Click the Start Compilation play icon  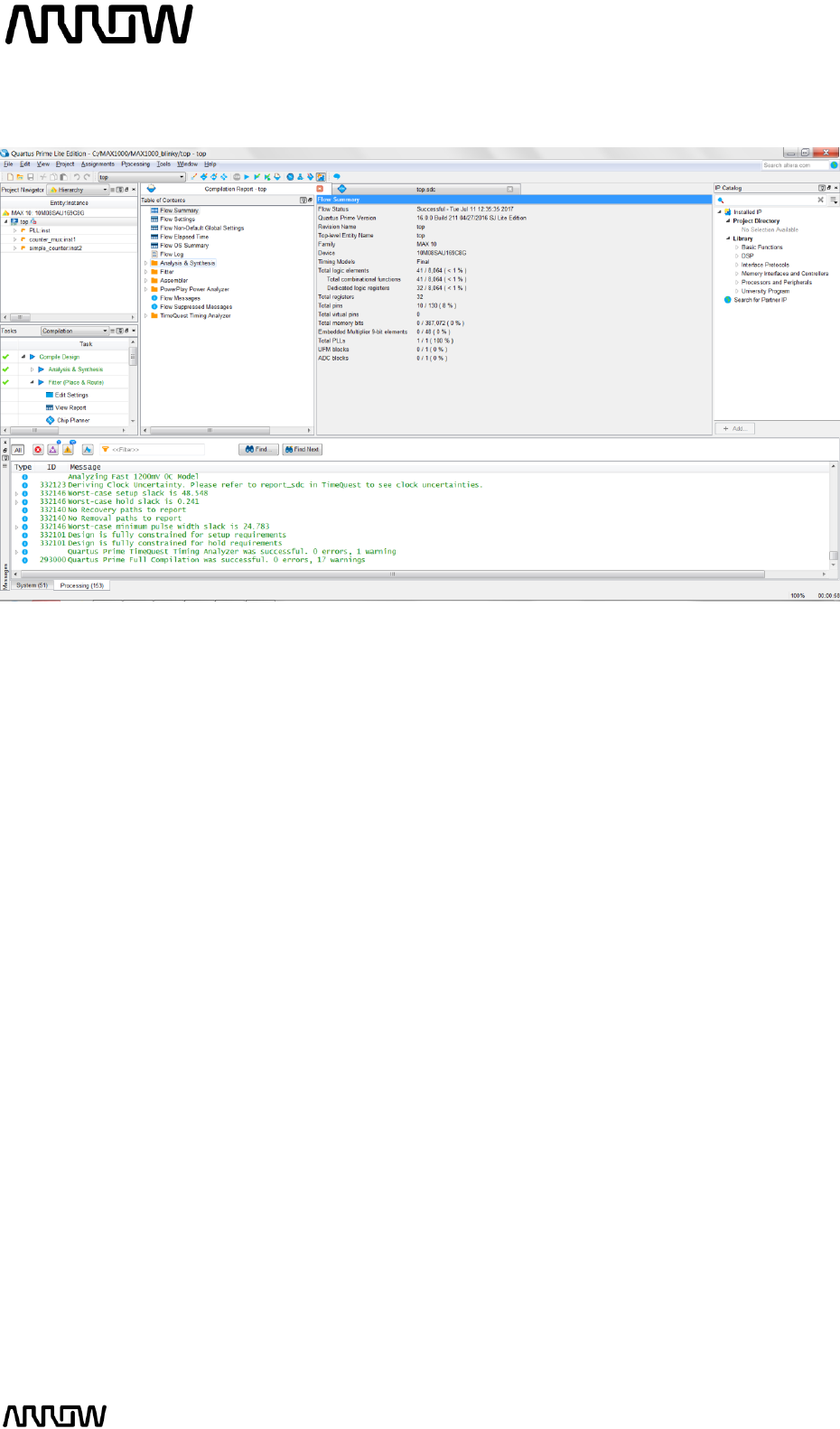coord(247,177)
